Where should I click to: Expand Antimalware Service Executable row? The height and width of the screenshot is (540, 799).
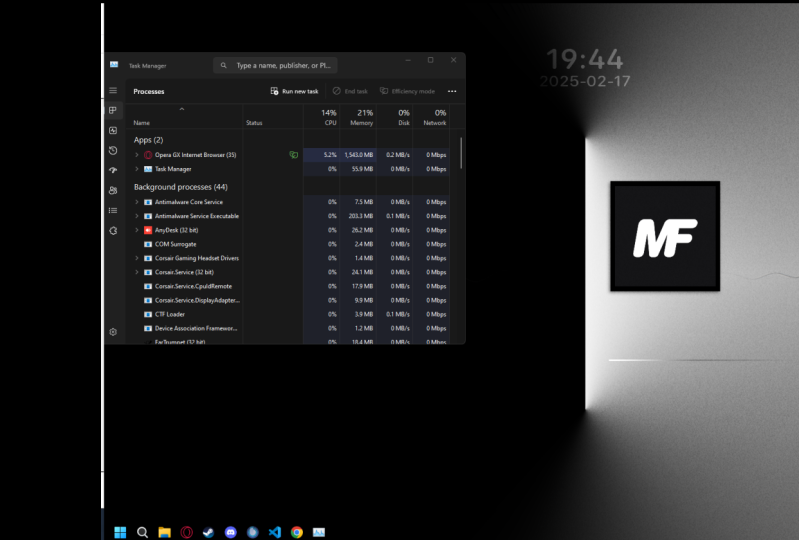coord(137,216)
